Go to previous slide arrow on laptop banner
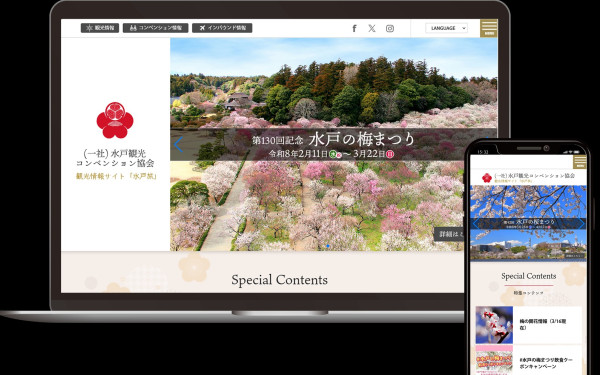The height and width of the screenshot is (375, 600). [178, 145]
